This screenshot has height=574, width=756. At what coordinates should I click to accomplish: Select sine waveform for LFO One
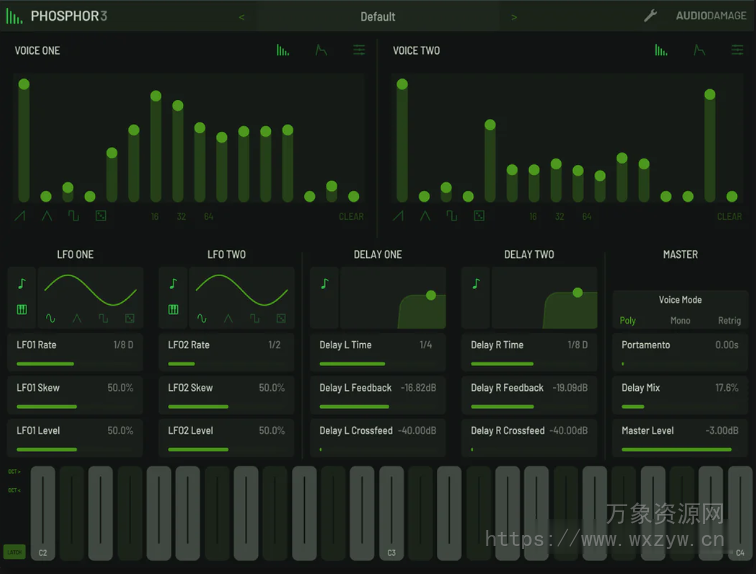coord(50,319)
